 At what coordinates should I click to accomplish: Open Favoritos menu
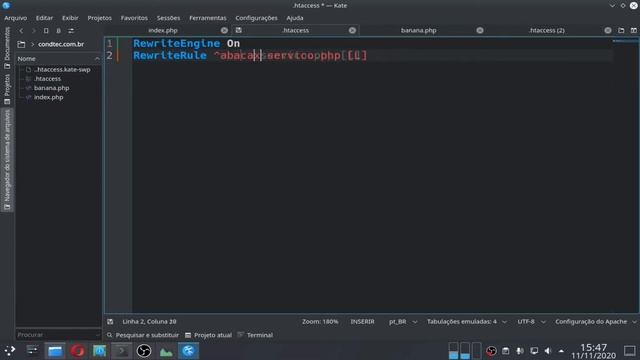(134, 18)
